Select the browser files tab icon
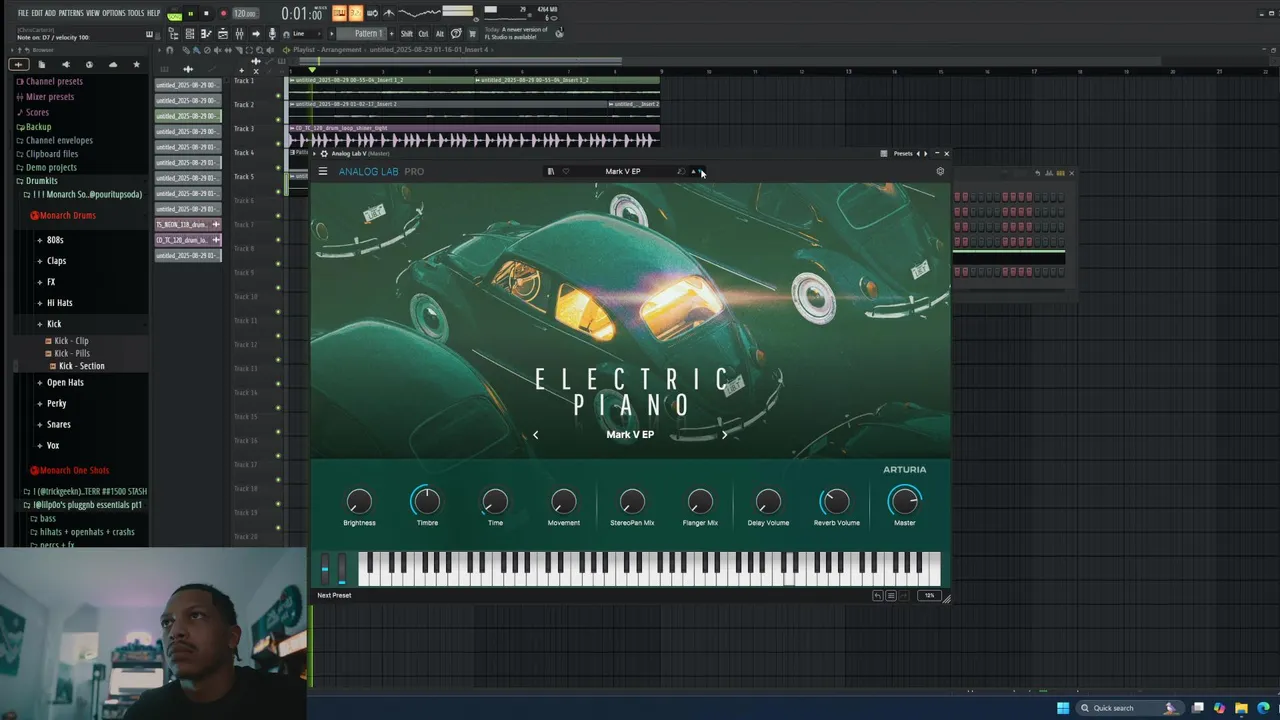The height and width of the screenshot is (720, 1280). pyautogui.click(x=42, y=65)
